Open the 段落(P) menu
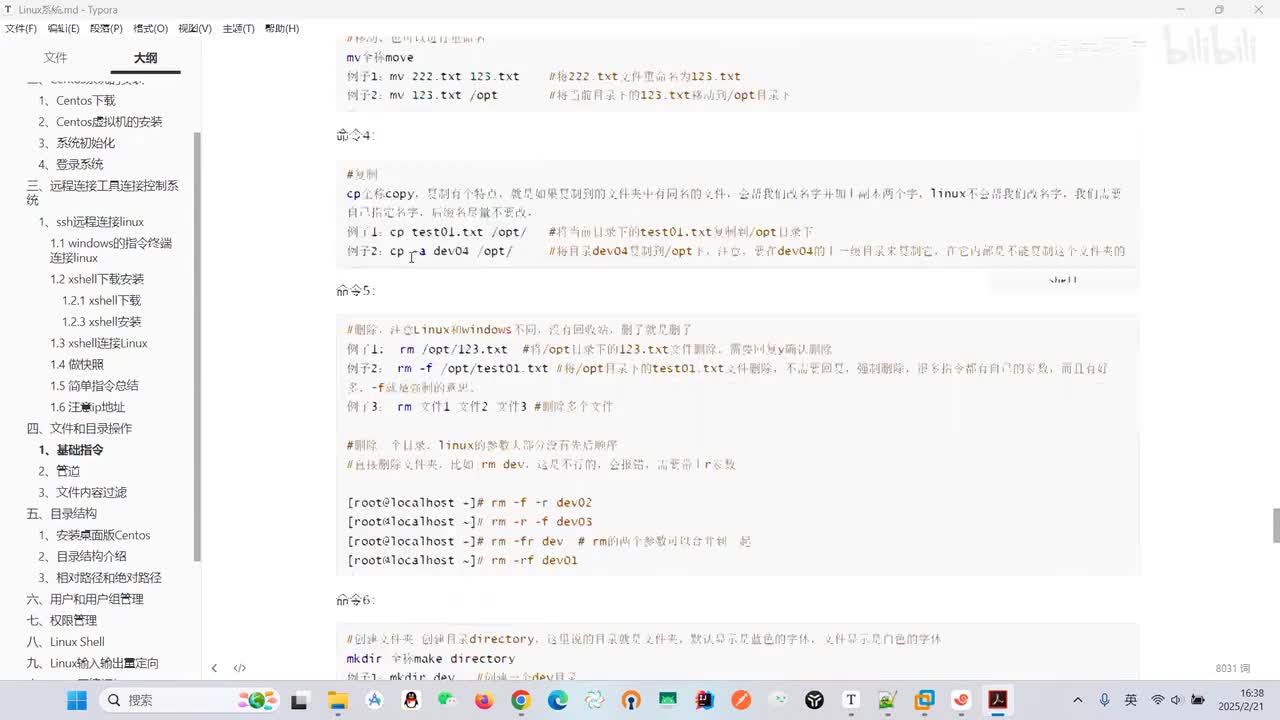The height and width of the screenshot is (720, 1280). [106, 28]
